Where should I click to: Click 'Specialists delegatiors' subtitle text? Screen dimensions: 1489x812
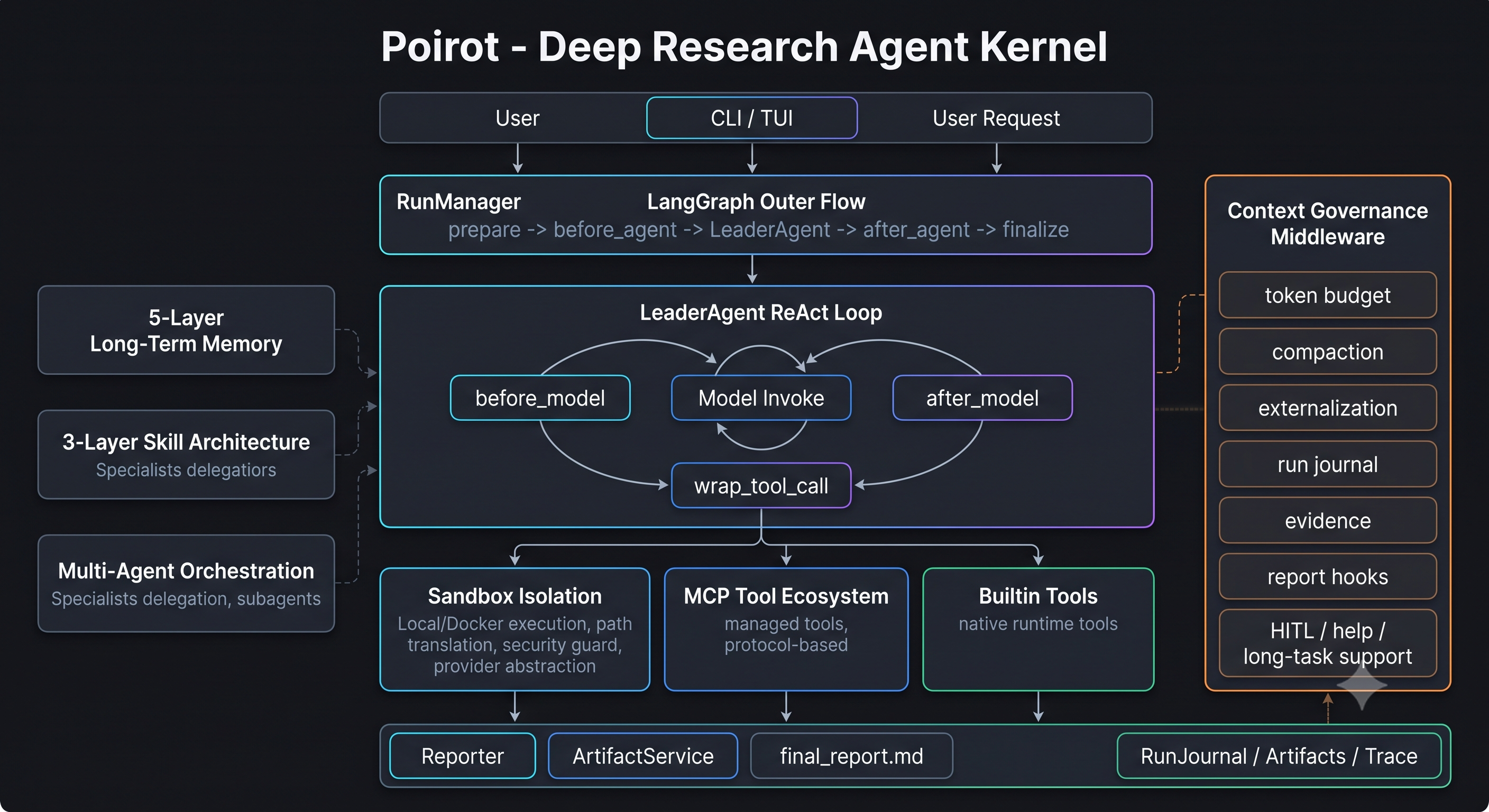click(186, 470)
